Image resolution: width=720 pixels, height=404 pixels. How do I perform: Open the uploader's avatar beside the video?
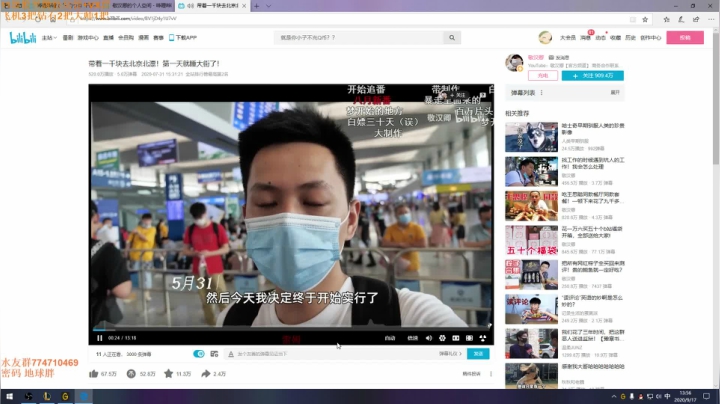point(514,63)
